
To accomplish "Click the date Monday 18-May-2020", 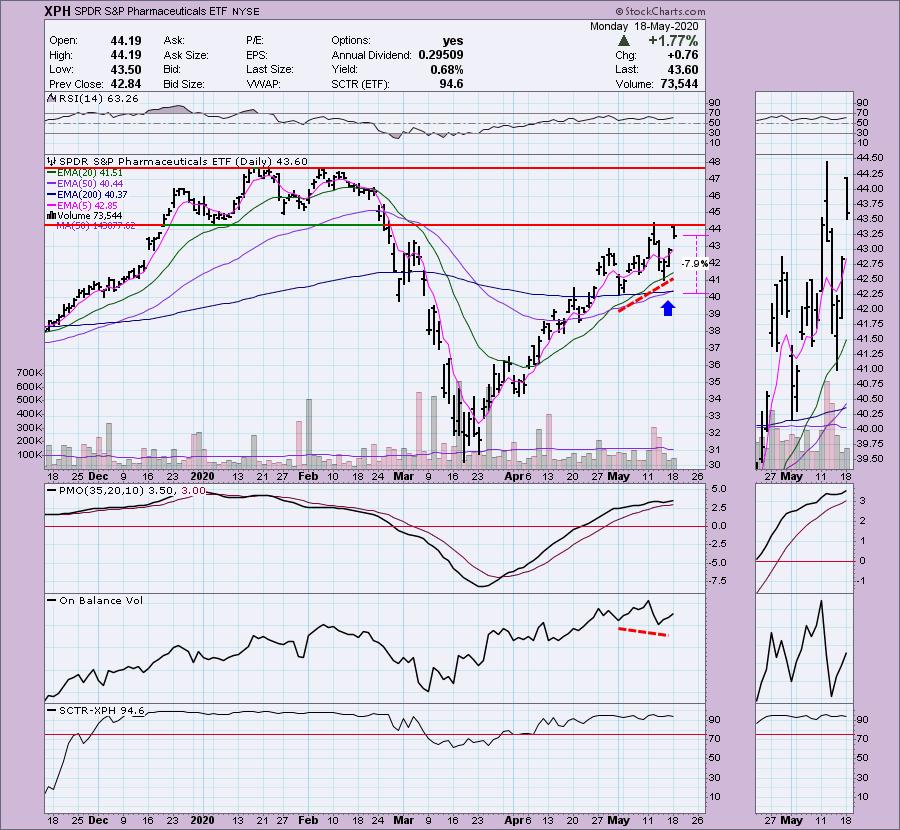I will 644,26.
